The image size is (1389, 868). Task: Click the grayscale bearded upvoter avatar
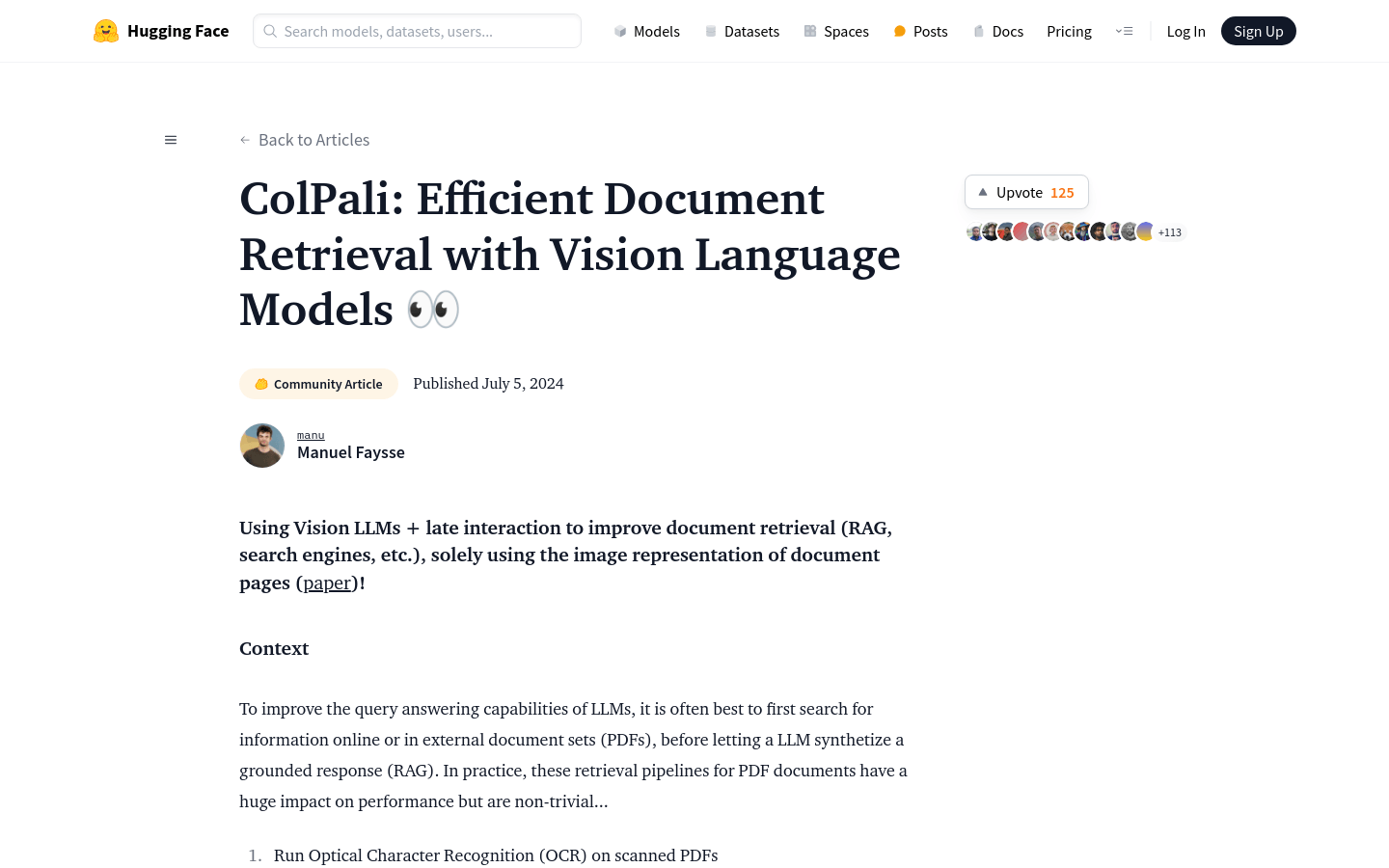(x=1130, y=231)
